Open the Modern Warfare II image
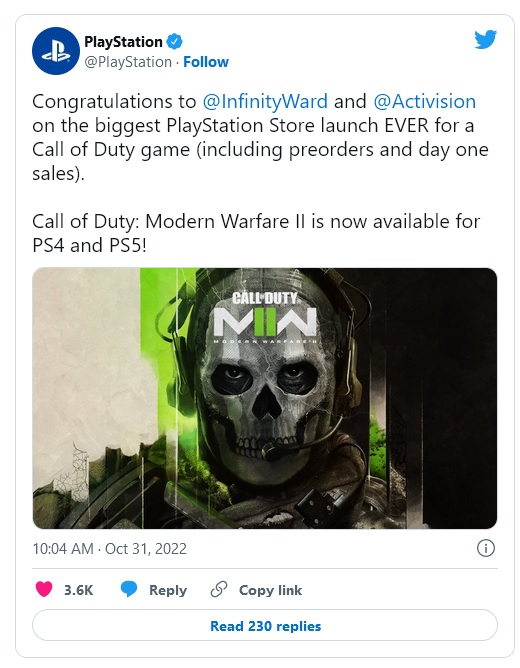 click(x=265, y=398)
